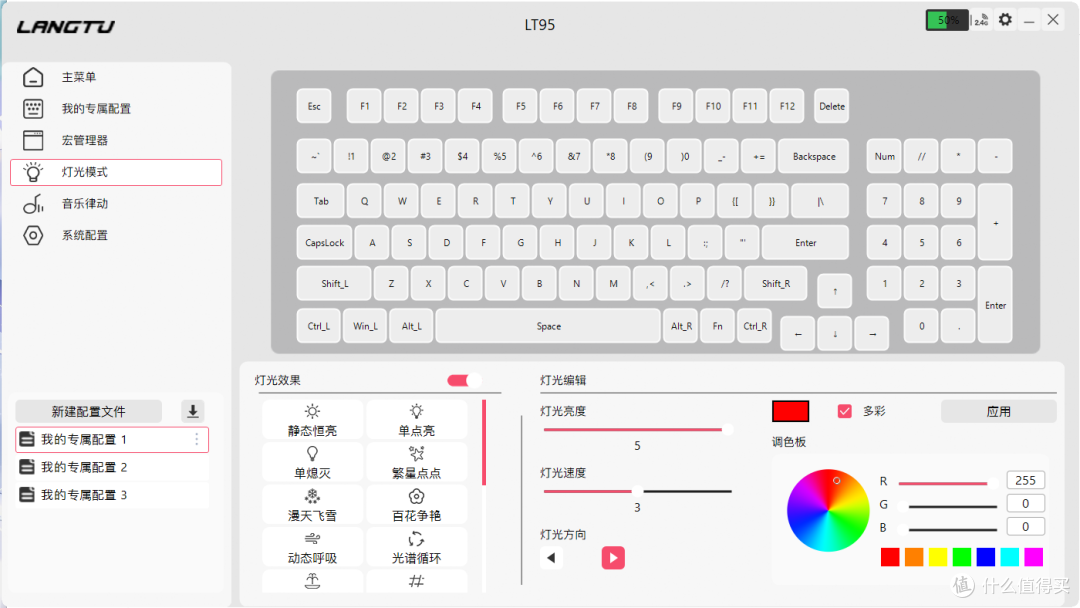Click the Delete key on keyboard
Viewport: 1080px width, 608px height.
pyautogui.click(x=831, y=106)
